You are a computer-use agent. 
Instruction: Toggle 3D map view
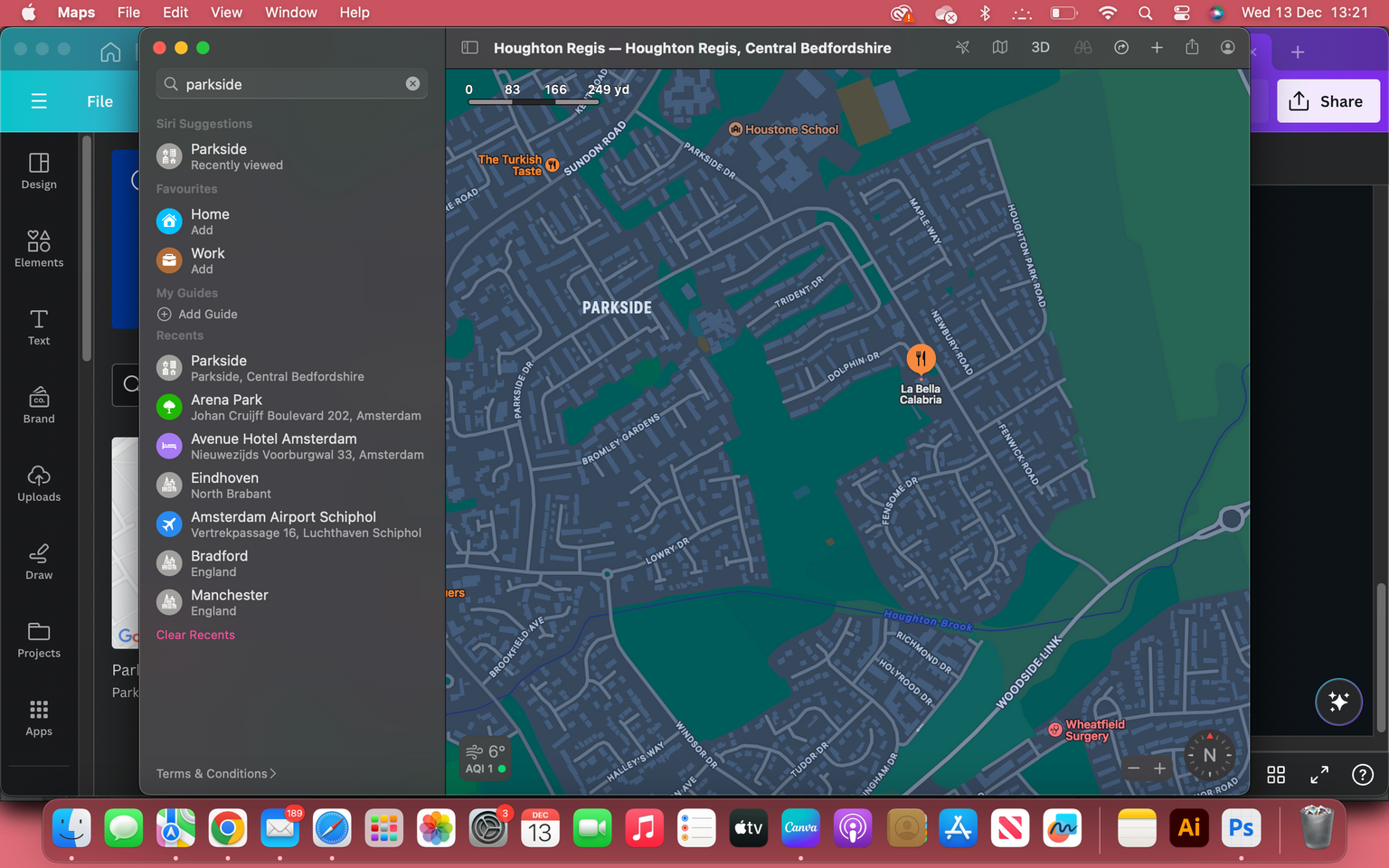pyautogui.click(x=1040, y=48)
